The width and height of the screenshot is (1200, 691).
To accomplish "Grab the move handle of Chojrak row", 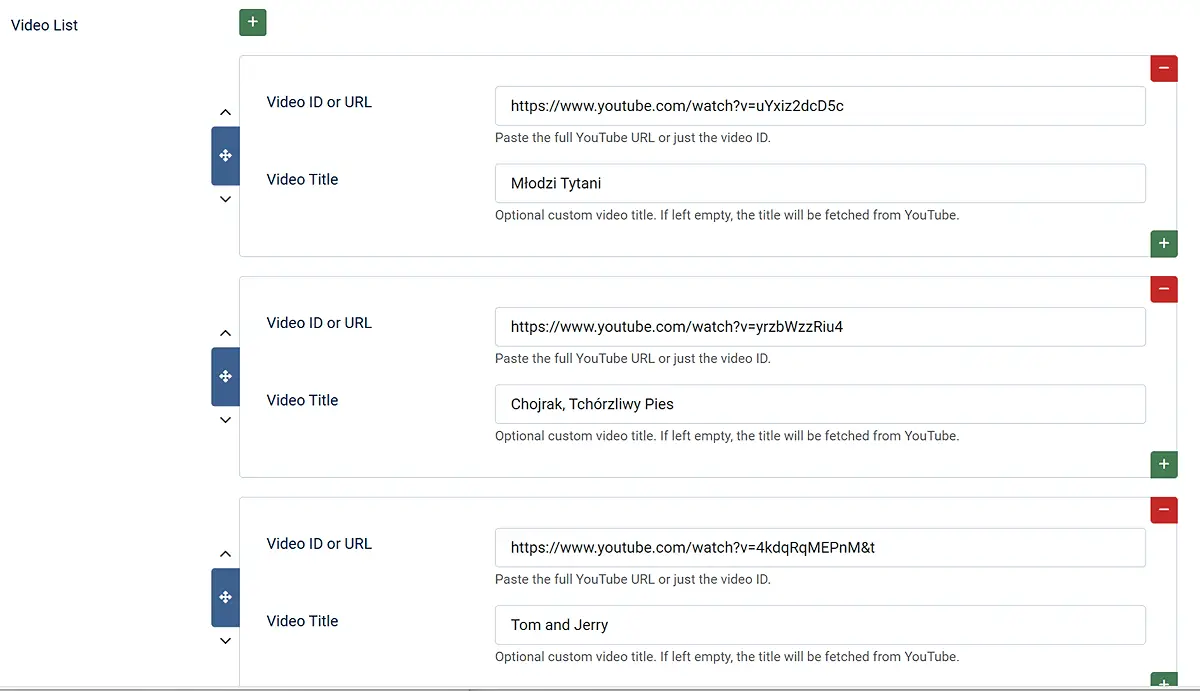I will point(225,377).
